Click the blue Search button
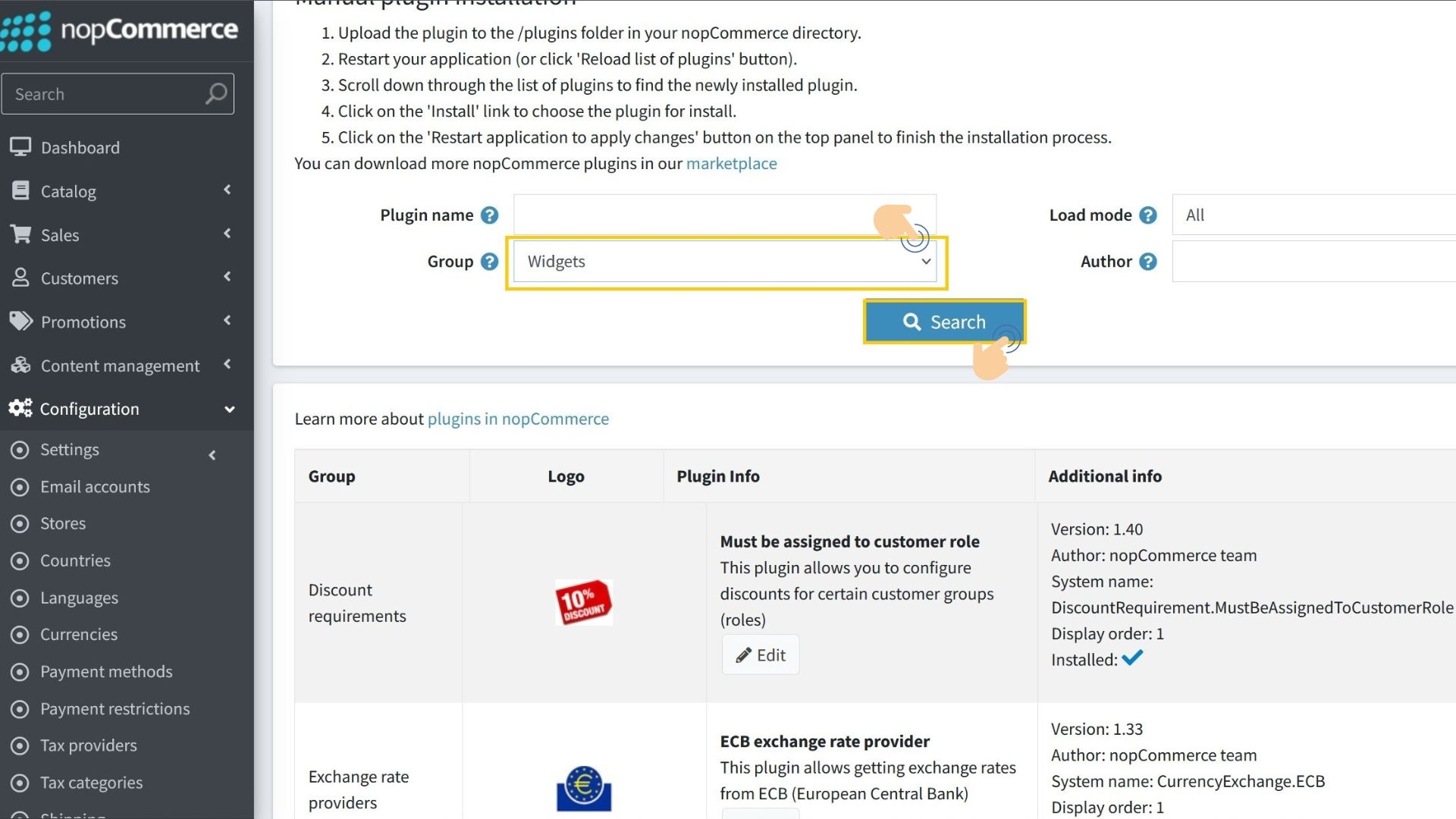Viewport: 1456px width, 819px height. 944,322
